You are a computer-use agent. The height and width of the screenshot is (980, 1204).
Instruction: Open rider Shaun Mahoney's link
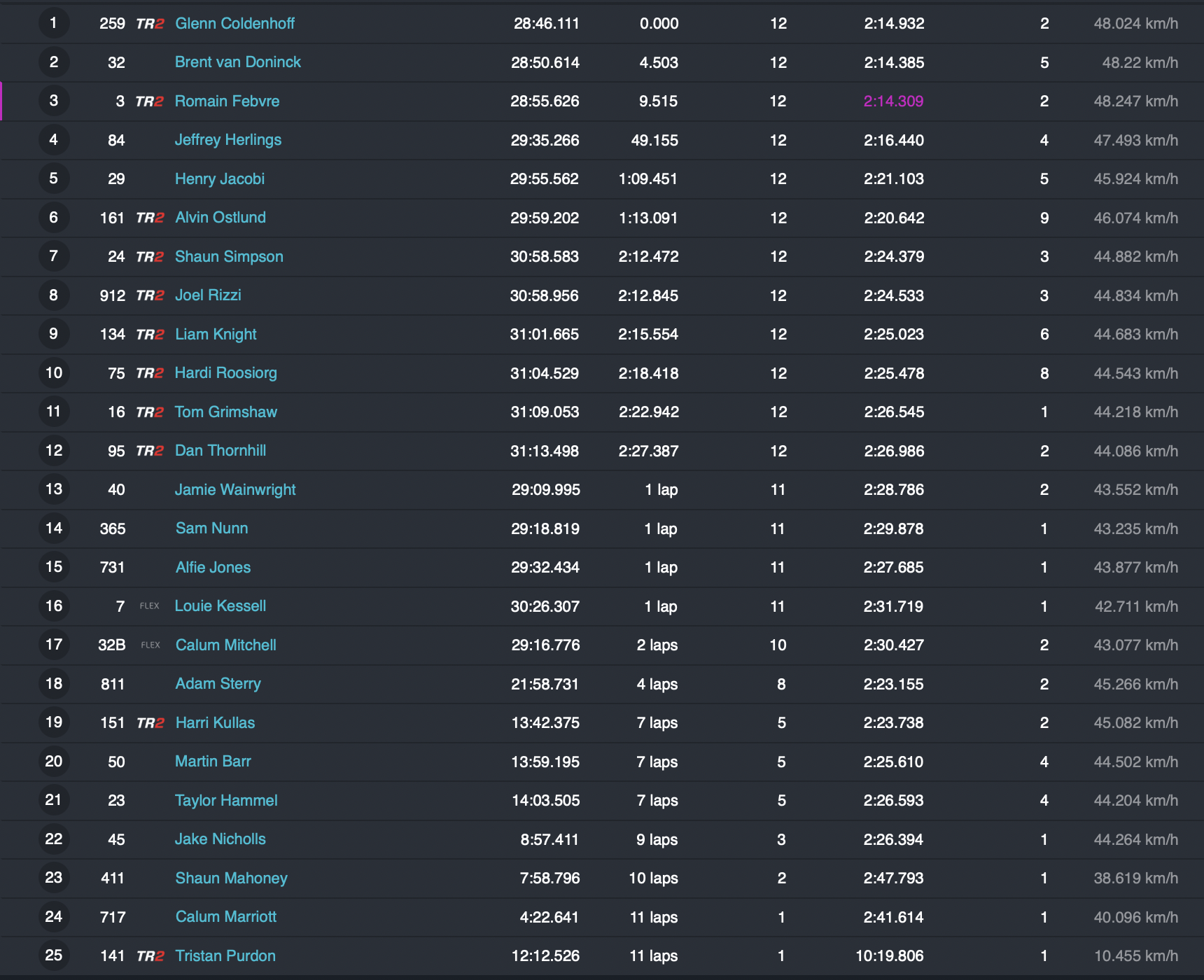[232, 878]
